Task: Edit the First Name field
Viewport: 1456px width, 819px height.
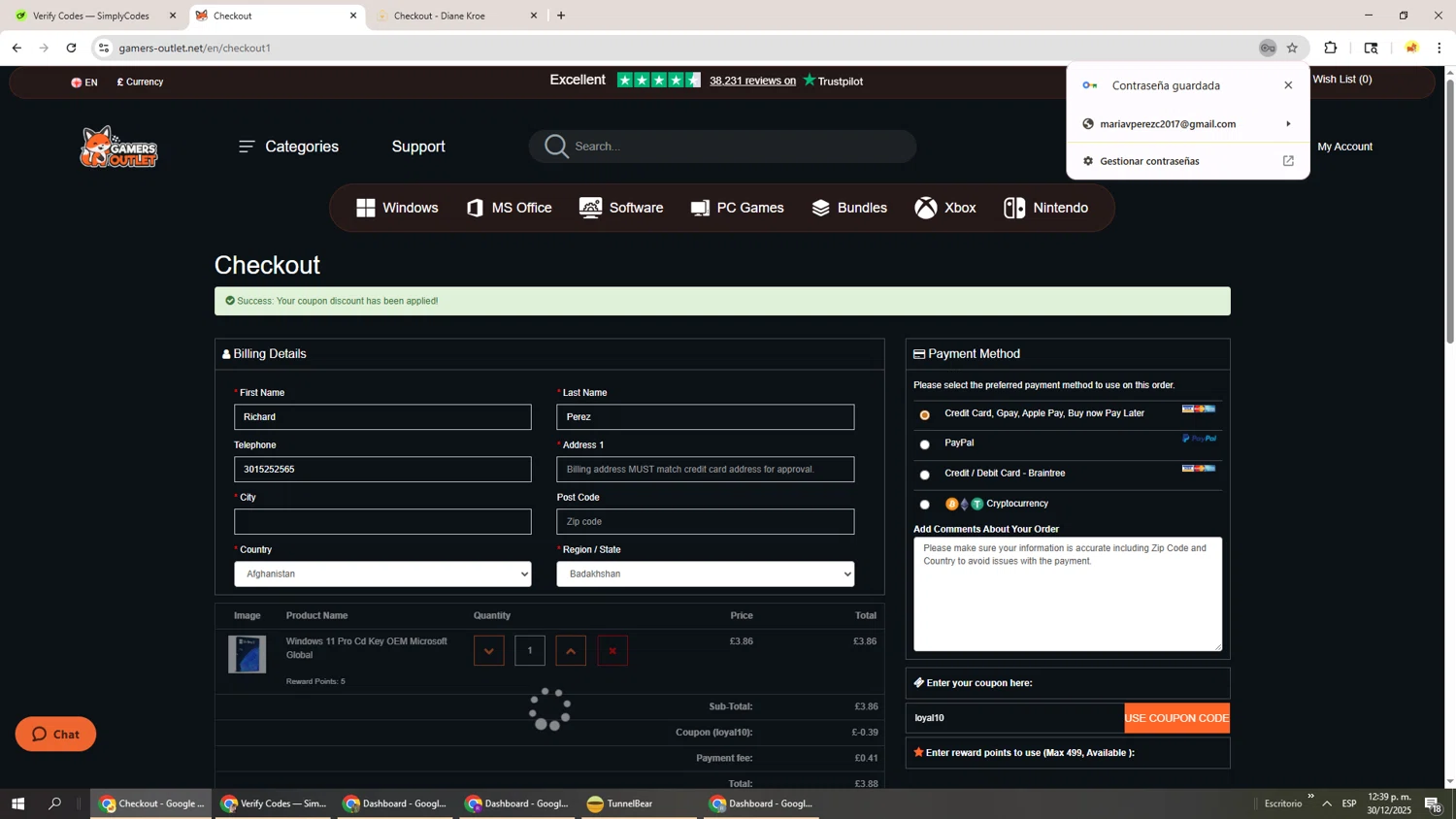Action: pyautogui.click(x=382, y=417)
